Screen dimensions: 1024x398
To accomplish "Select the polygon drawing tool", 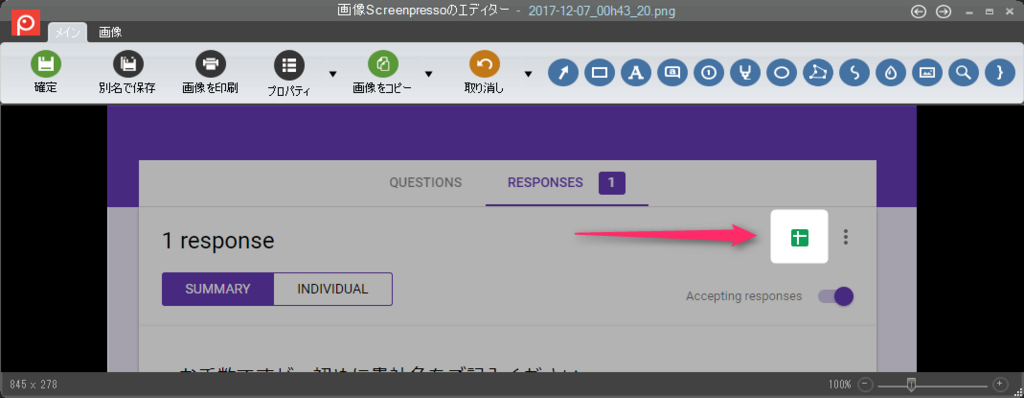I will pos(817,73).
